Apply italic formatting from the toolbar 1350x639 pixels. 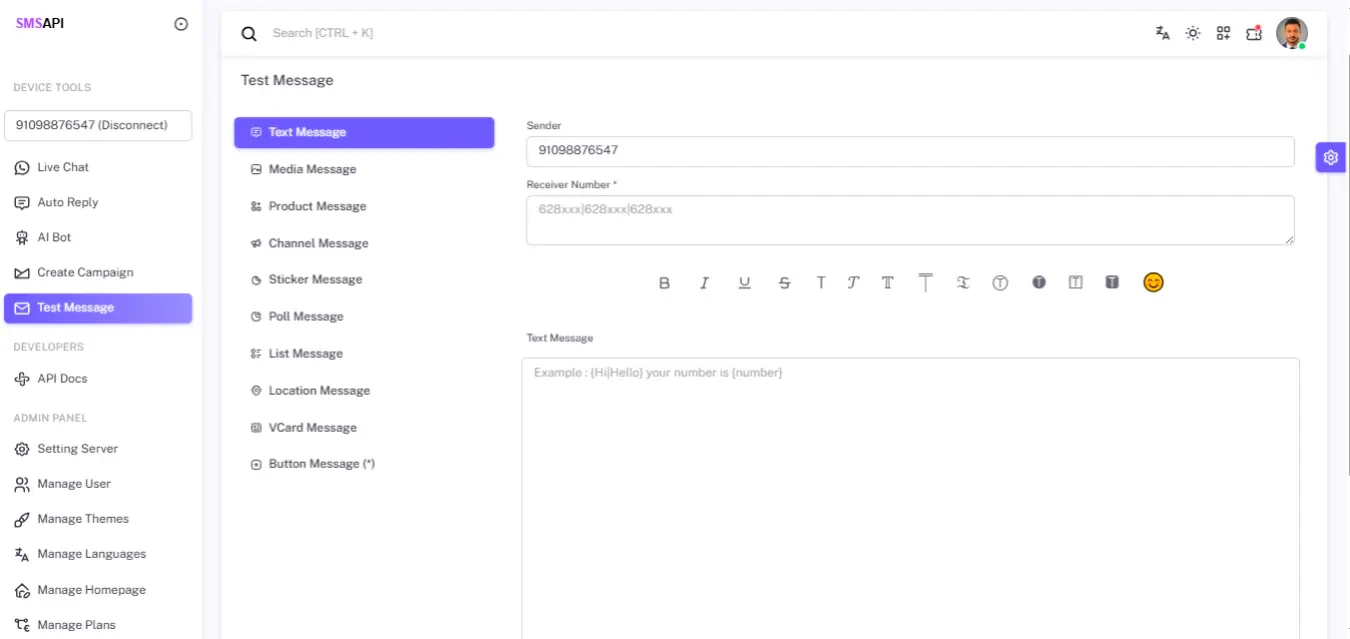tap(704, 283)
